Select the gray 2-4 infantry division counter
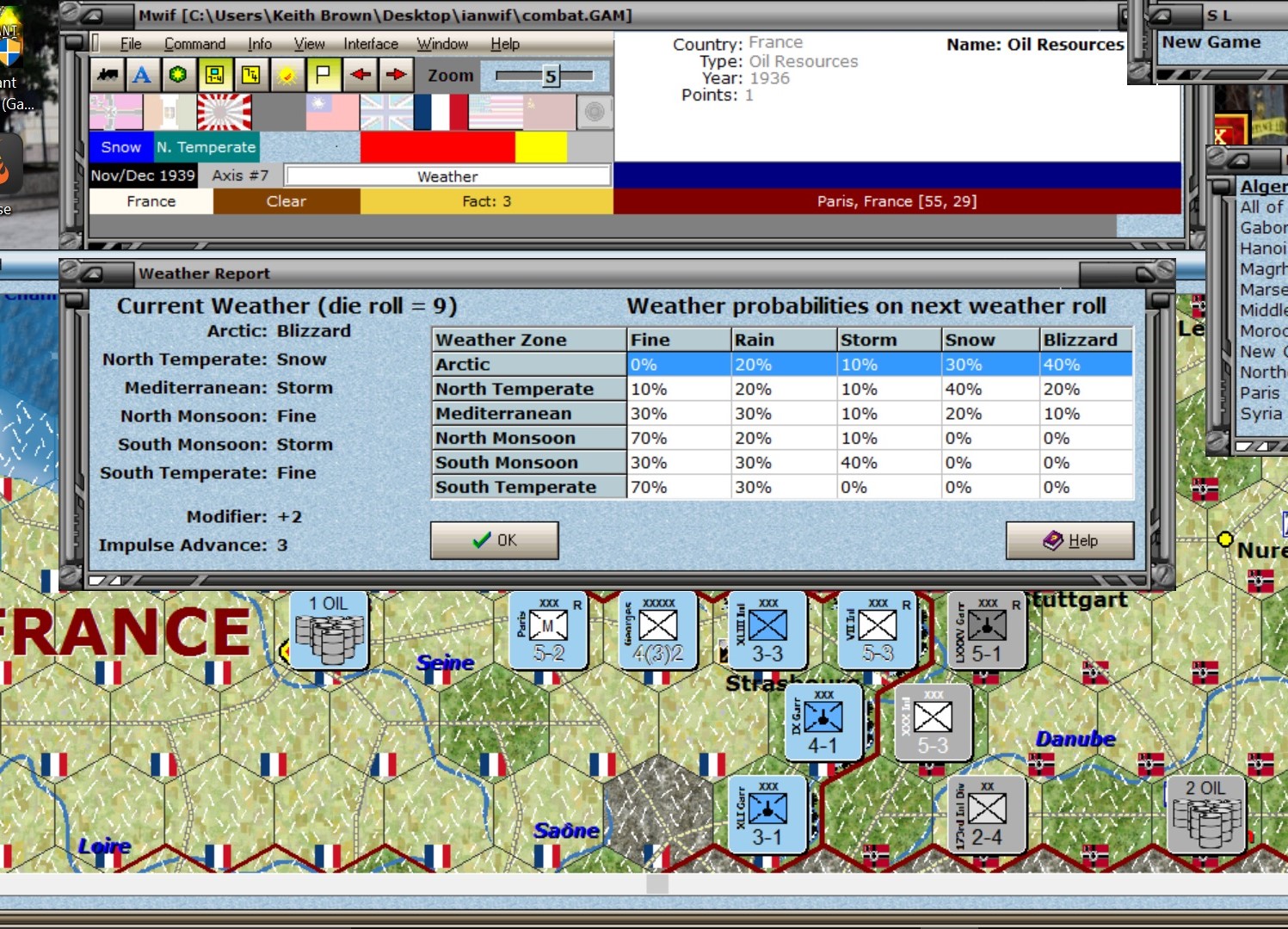 [987, 814]
